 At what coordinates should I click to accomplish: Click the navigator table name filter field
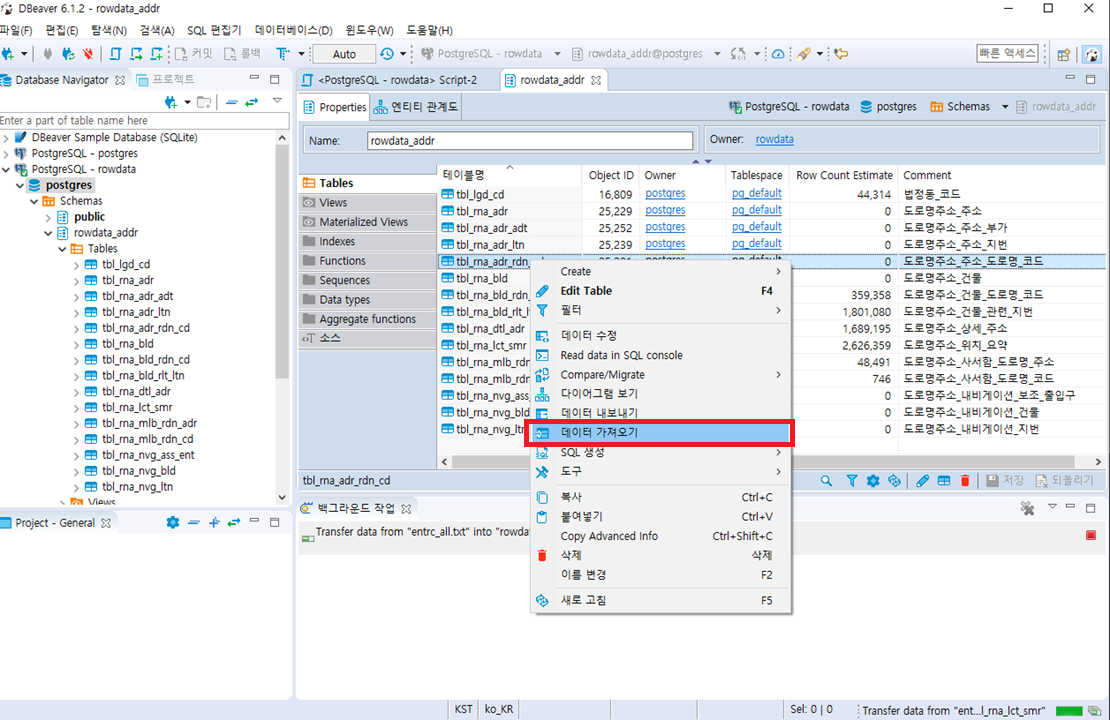click(144, 121)
